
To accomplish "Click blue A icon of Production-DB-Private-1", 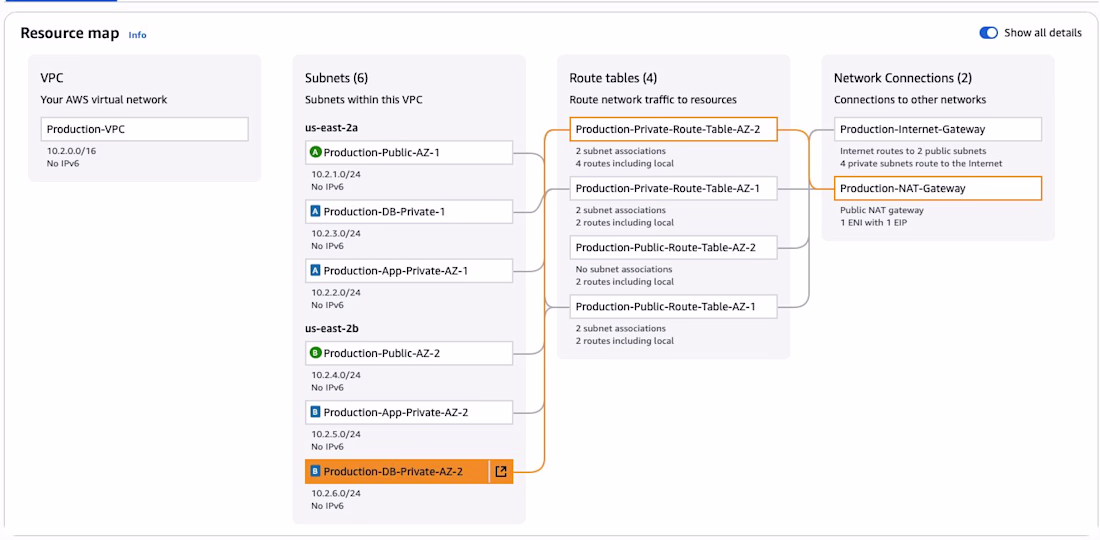I will click(316, 211).
